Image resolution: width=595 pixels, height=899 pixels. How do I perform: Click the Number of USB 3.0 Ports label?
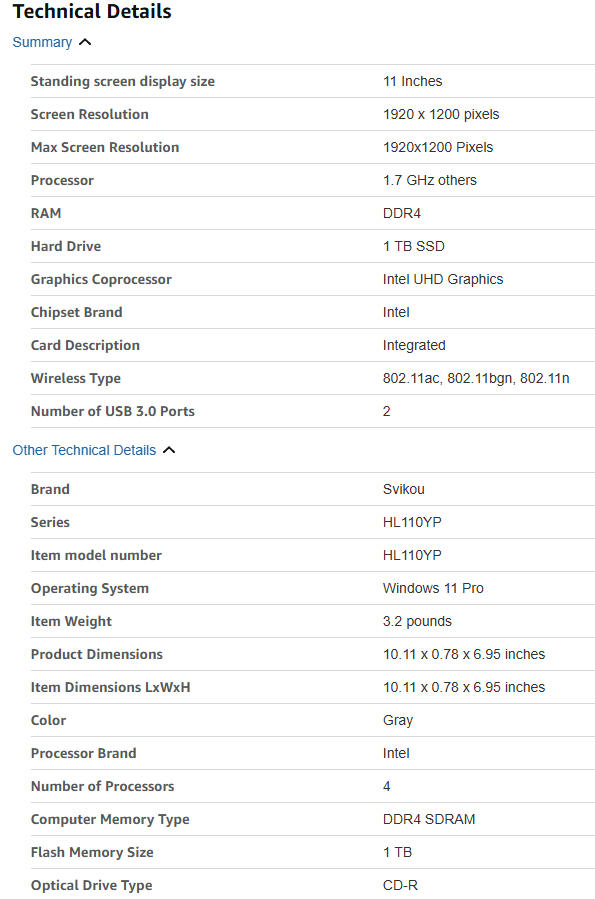[x=112, y=412]
